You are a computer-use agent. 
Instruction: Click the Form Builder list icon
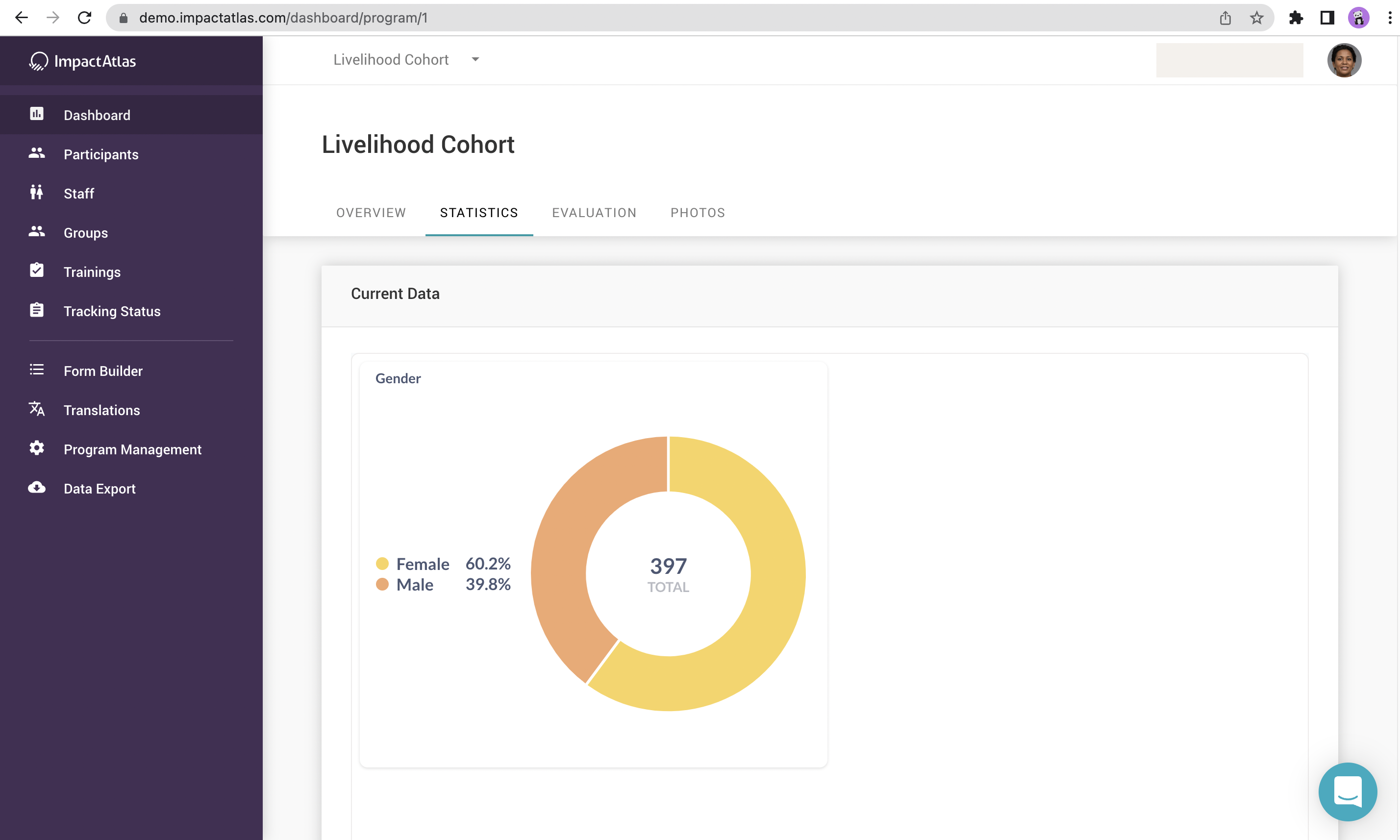click(x=37, y=370)
